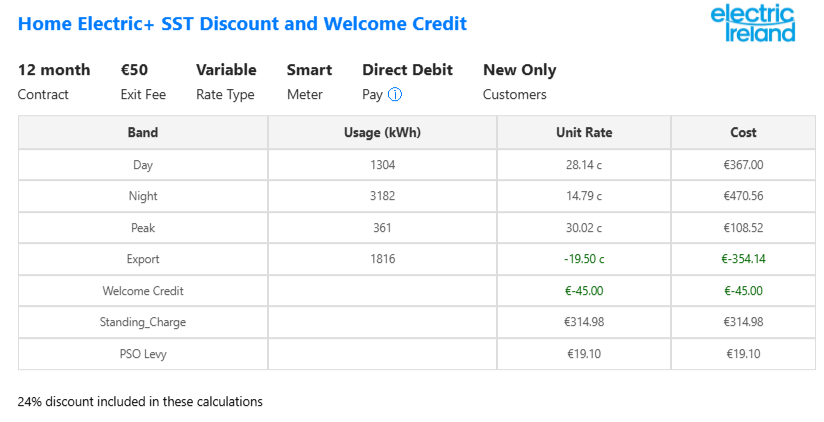824x422 pixels.
Task: Select the Usage (kWh) column header
Action: tap(383, 132)
